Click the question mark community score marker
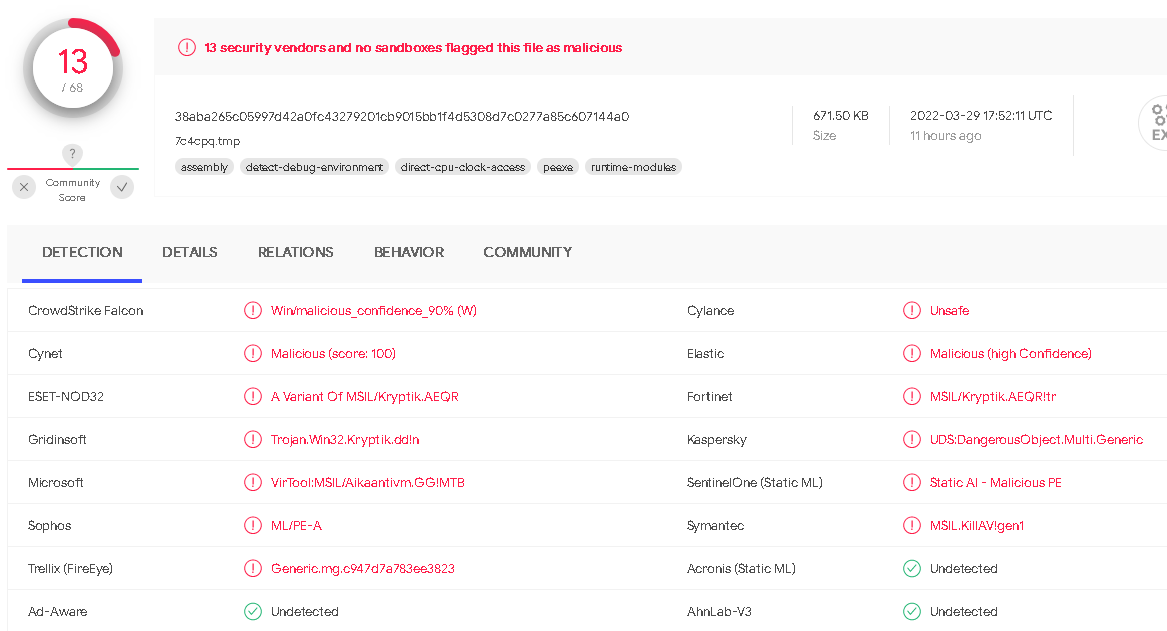The width and height of the screenshot is (1167, 631). click(72, 154)
